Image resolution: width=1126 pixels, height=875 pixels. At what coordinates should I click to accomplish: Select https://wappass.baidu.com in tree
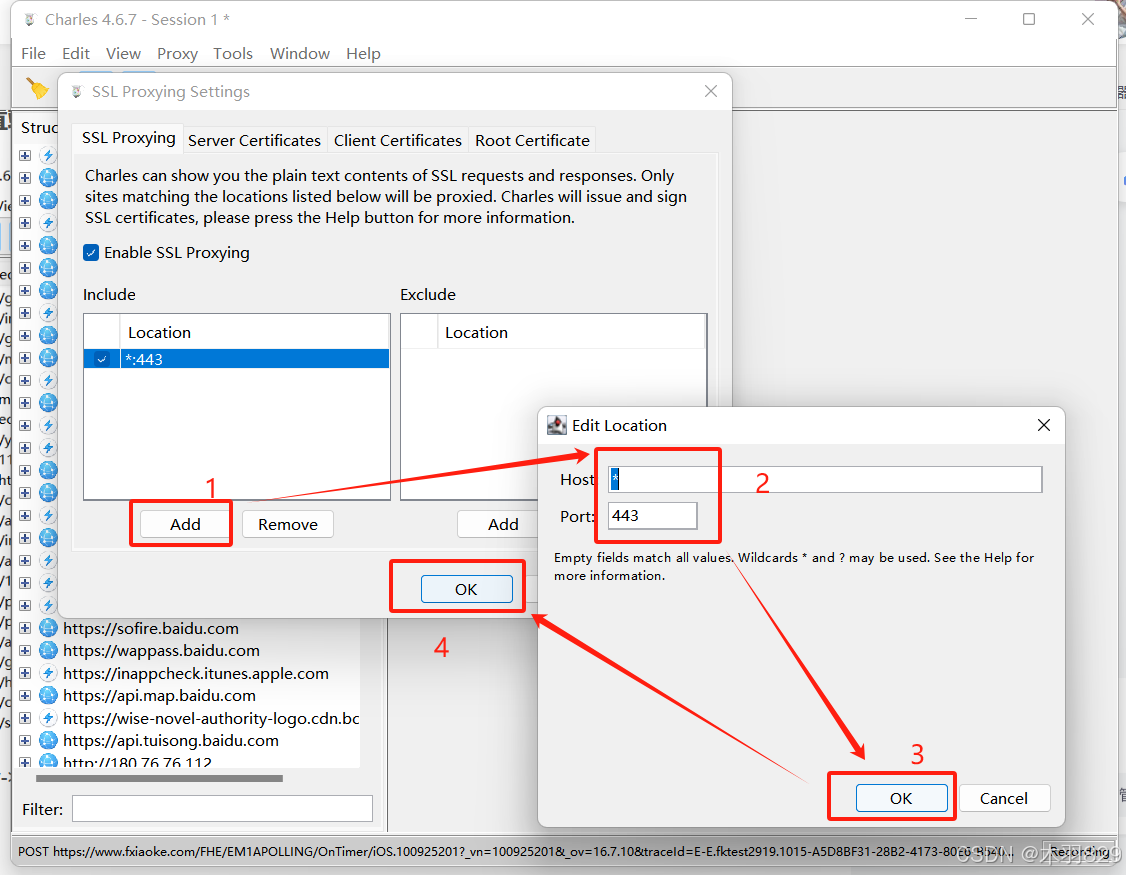click(x=162, y=650)
